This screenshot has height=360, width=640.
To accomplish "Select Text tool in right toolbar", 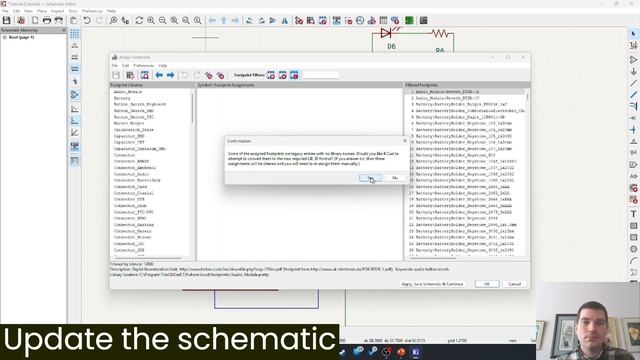I will point(633,214).
